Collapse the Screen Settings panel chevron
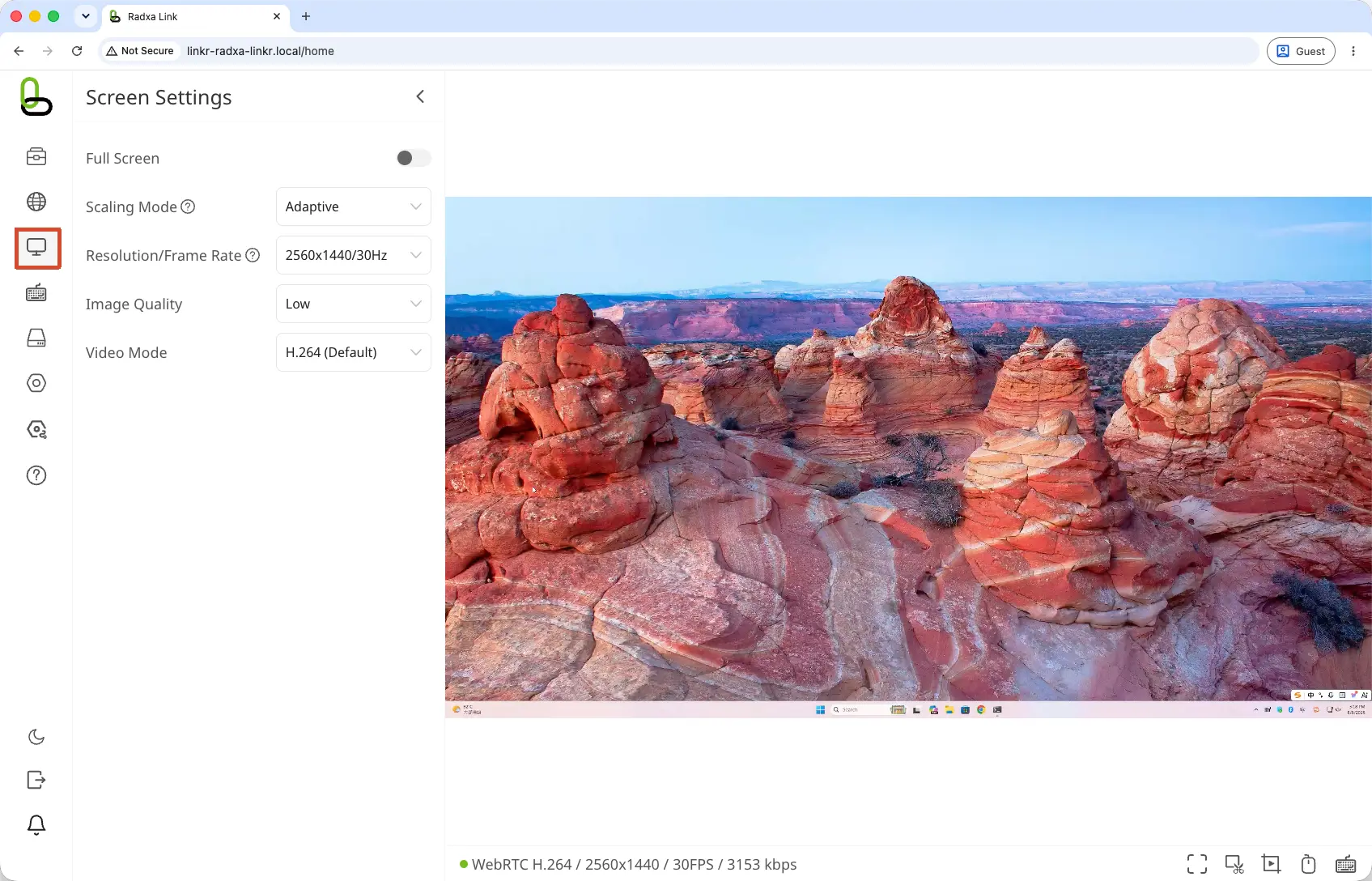 click(x=420, y=96)
